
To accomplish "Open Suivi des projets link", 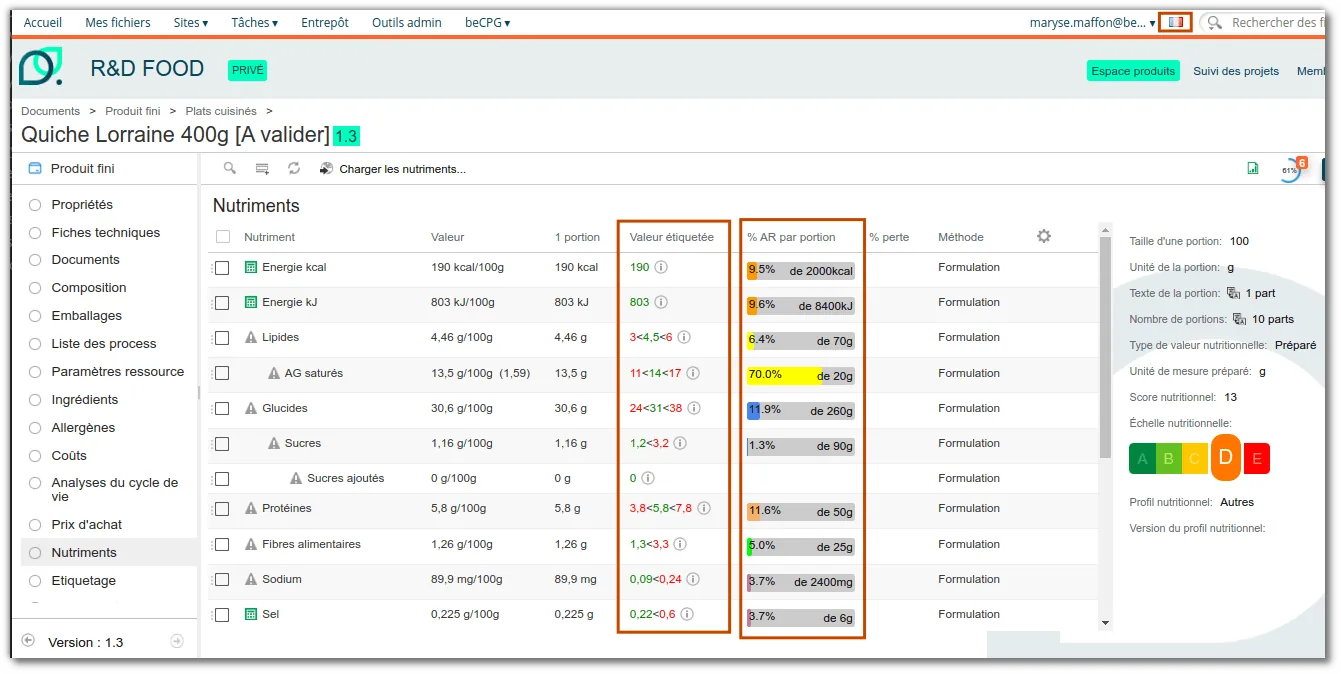I will pos(1236,71).
